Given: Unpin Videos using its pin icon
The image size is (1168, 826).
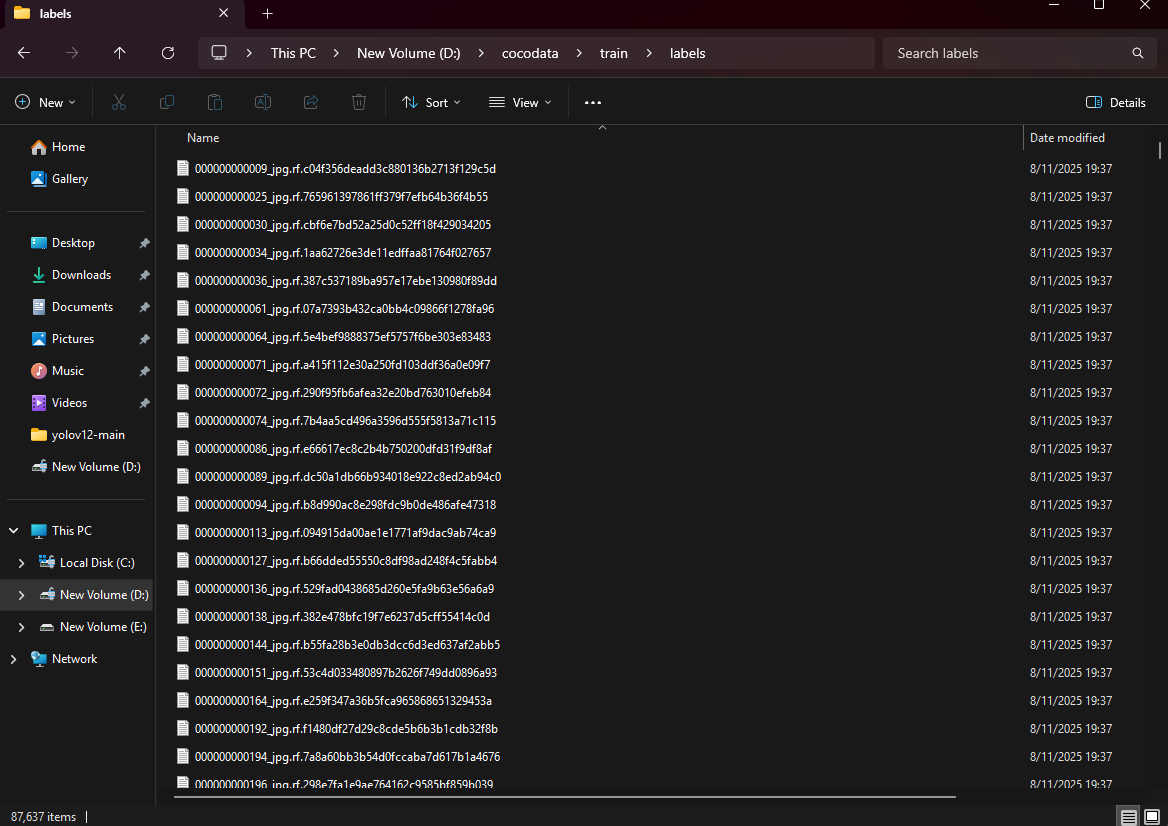Looking at the screenshot, I should point(145,404).
